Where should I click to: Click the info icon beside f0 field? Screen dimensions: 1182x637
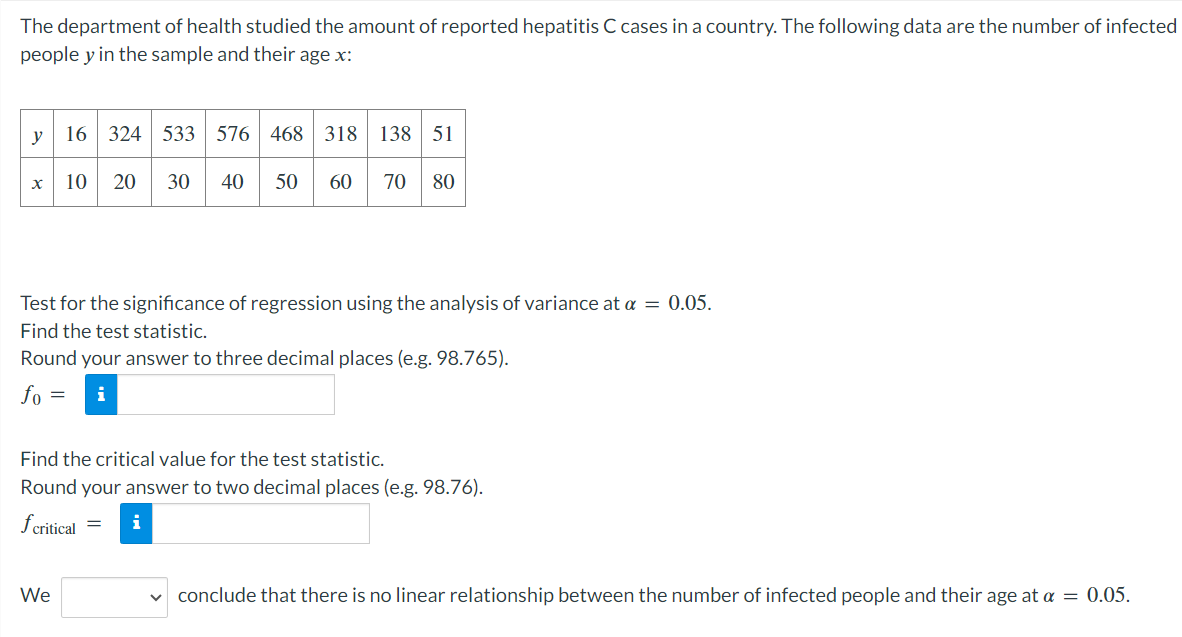click(x=101, y=394)
